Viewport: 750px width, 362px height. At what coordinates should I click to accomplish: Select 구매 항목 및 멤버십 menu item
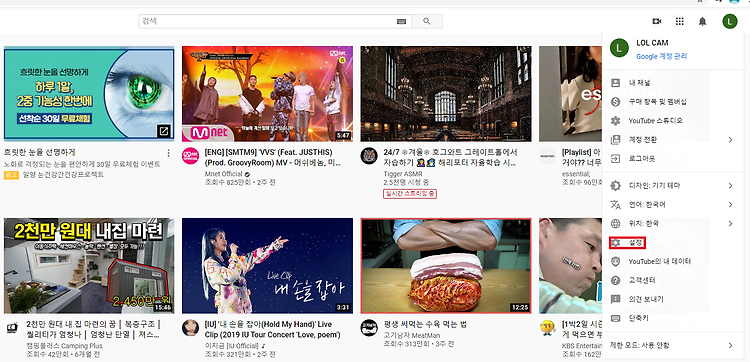673,102
